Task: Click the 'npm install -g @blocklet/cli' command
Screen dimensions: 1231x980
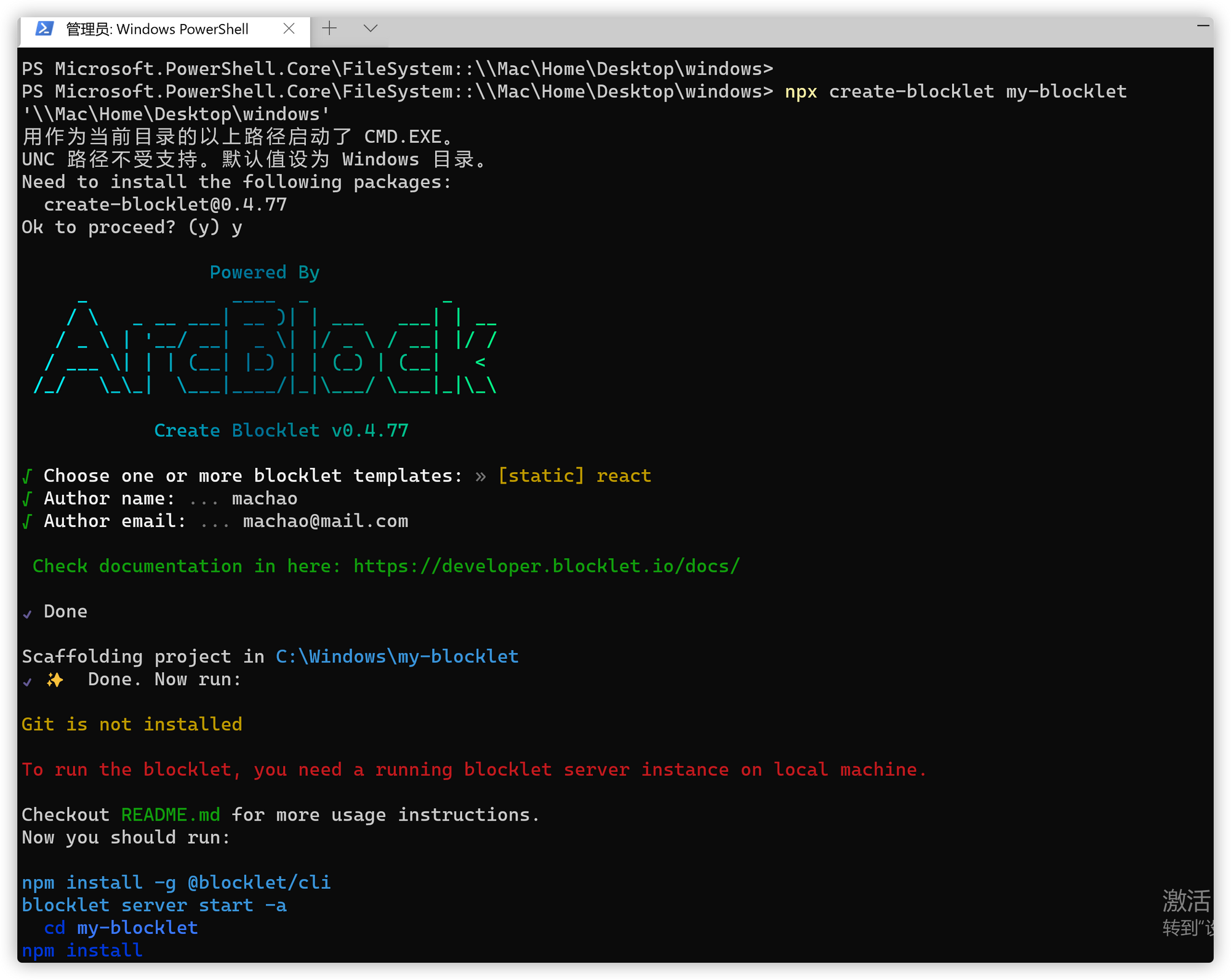Action: (175, 882)
